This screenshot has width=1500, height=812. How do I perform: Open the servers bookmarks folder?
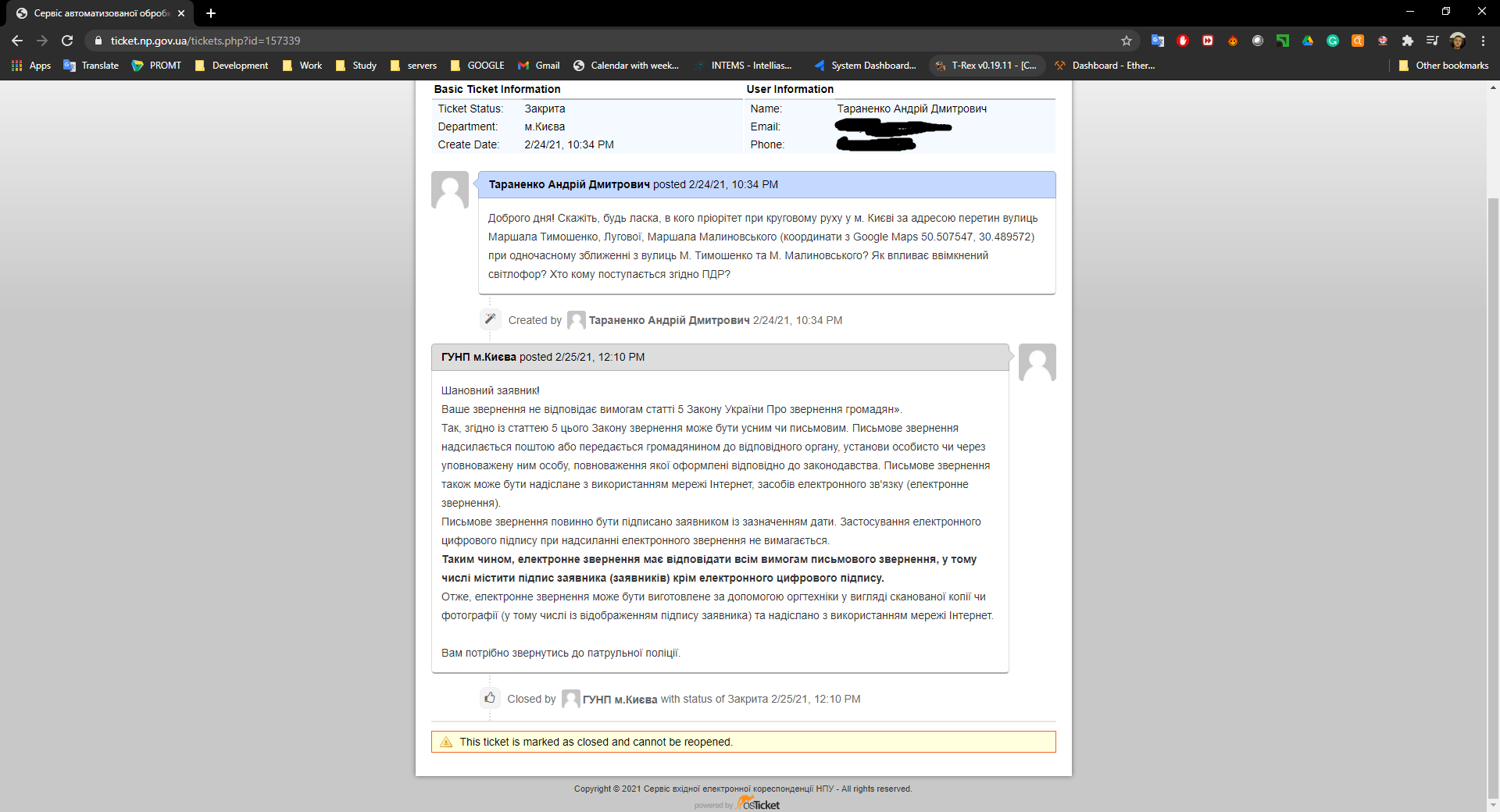pyautogui.click(x=414, y=66)
